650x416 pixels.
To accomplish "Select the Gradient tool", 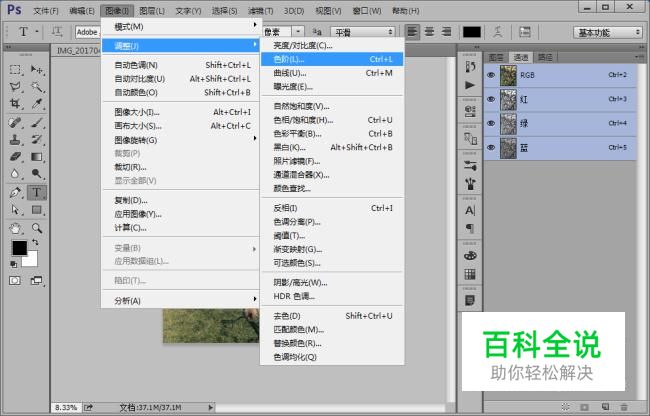I will point(37,157).
